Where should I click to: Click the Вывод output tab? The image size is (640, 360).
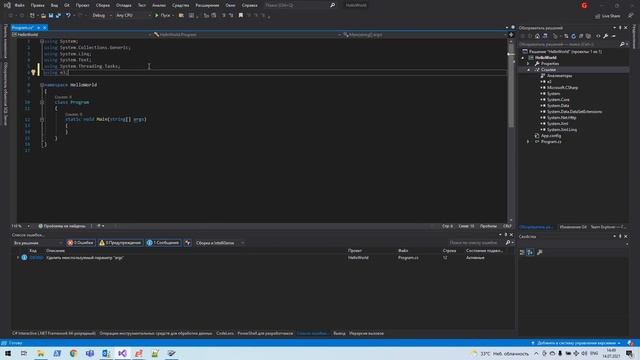(339, 333)
